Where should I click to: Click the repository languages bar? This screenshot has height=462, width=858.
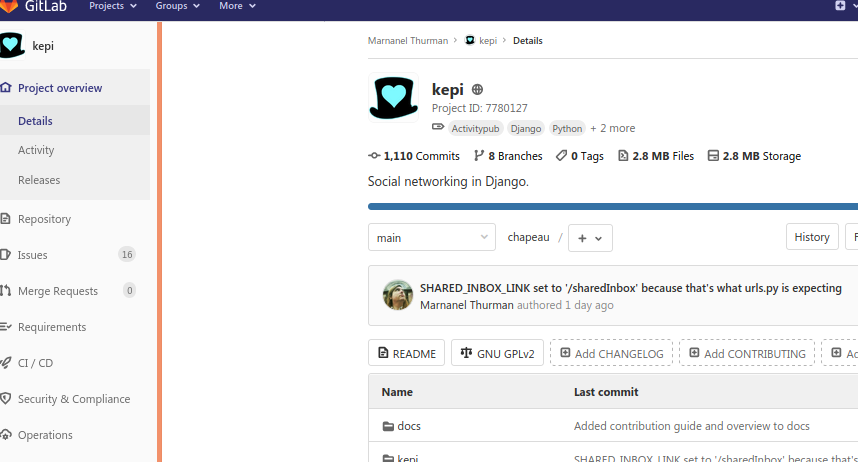613,206
